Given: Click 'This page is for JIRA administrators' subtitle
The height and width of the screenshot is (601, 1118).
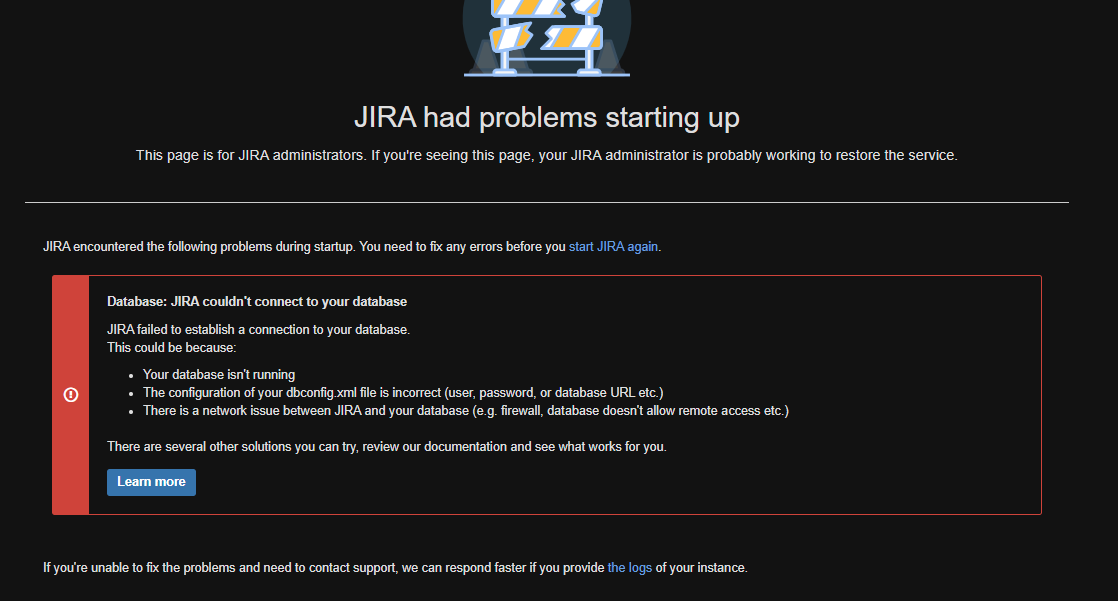Looking at the screenshot, I should point(547,155).
